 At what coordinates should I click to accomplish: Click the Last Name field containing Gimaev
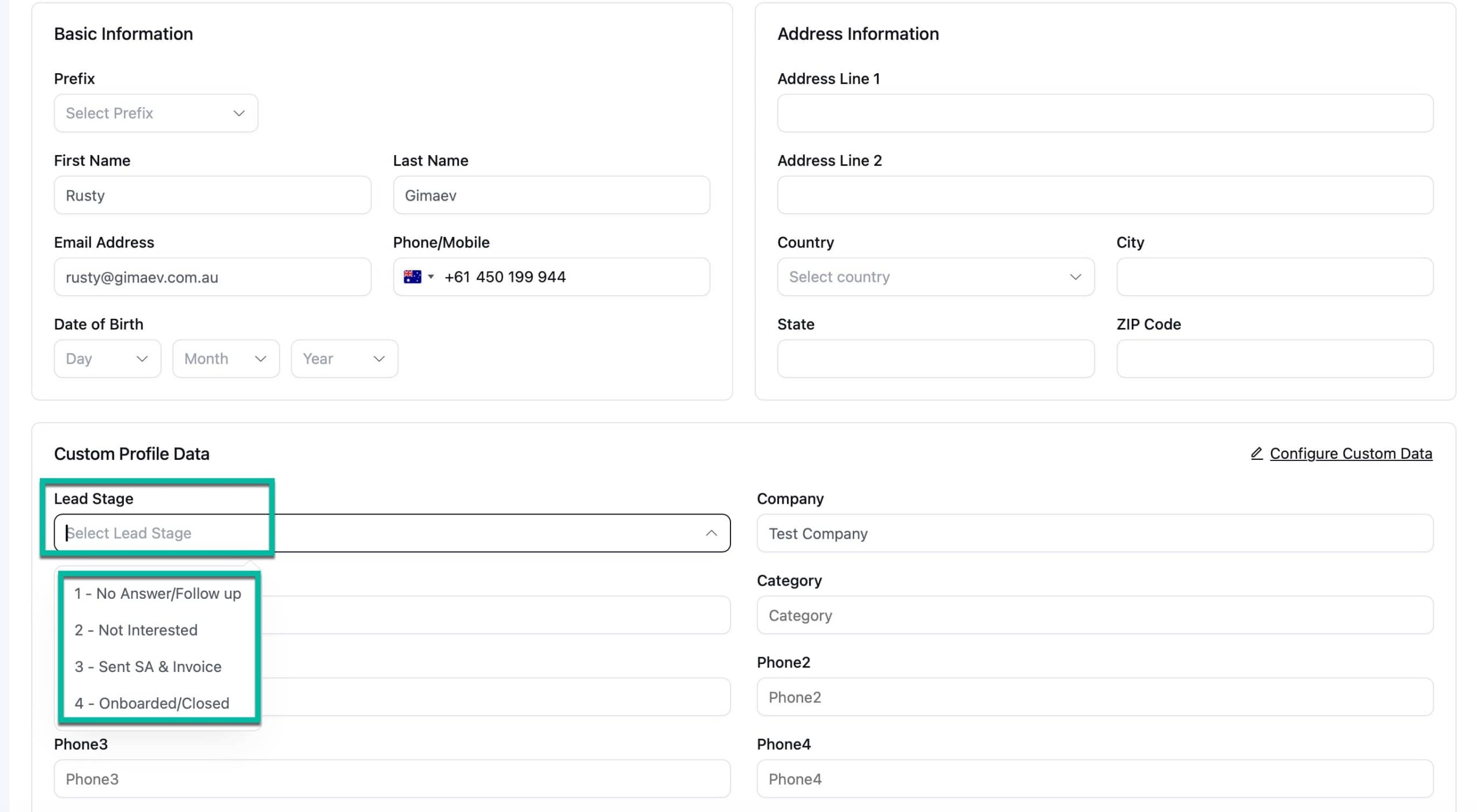pyautogui.click(x=551, y=195)
